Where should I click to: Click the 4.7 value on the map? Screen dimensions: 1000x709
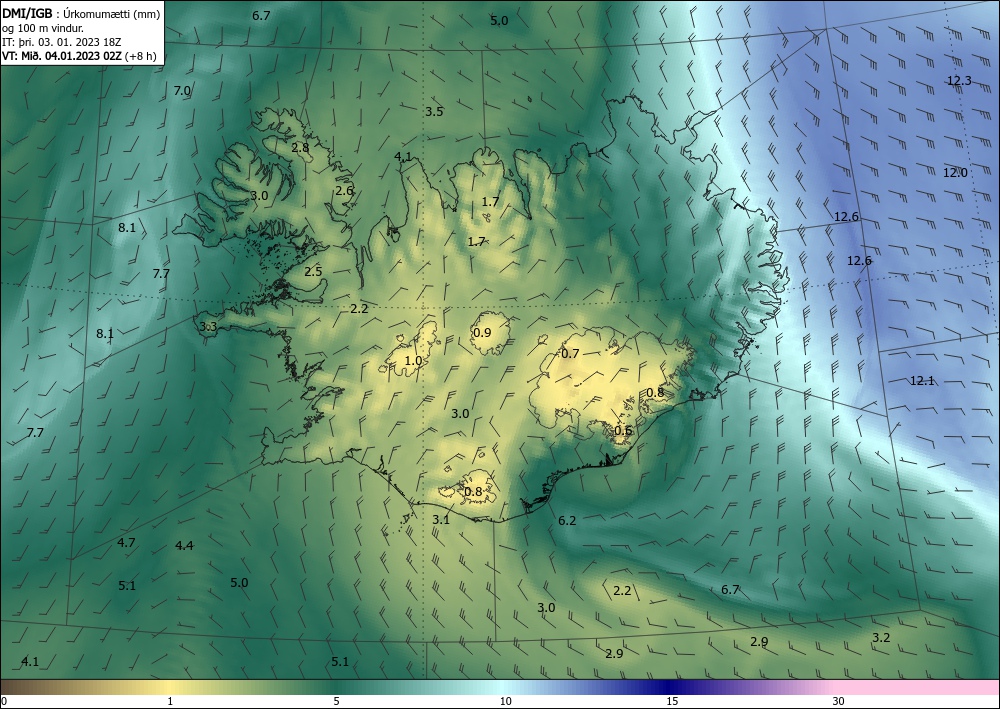click(126, 543)
